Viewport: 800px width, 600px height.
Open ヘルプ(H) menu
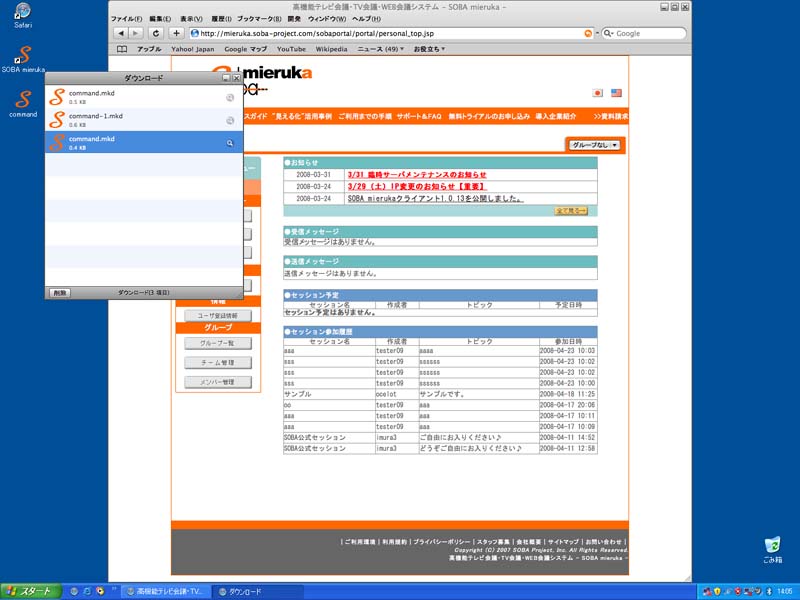[366, 19]
